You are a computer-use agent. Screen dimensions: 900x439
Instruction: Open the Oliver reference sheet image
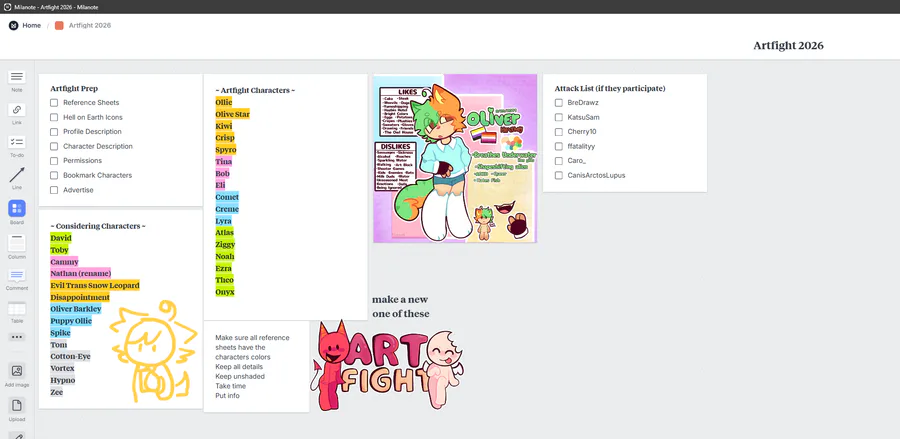(455, 158)
